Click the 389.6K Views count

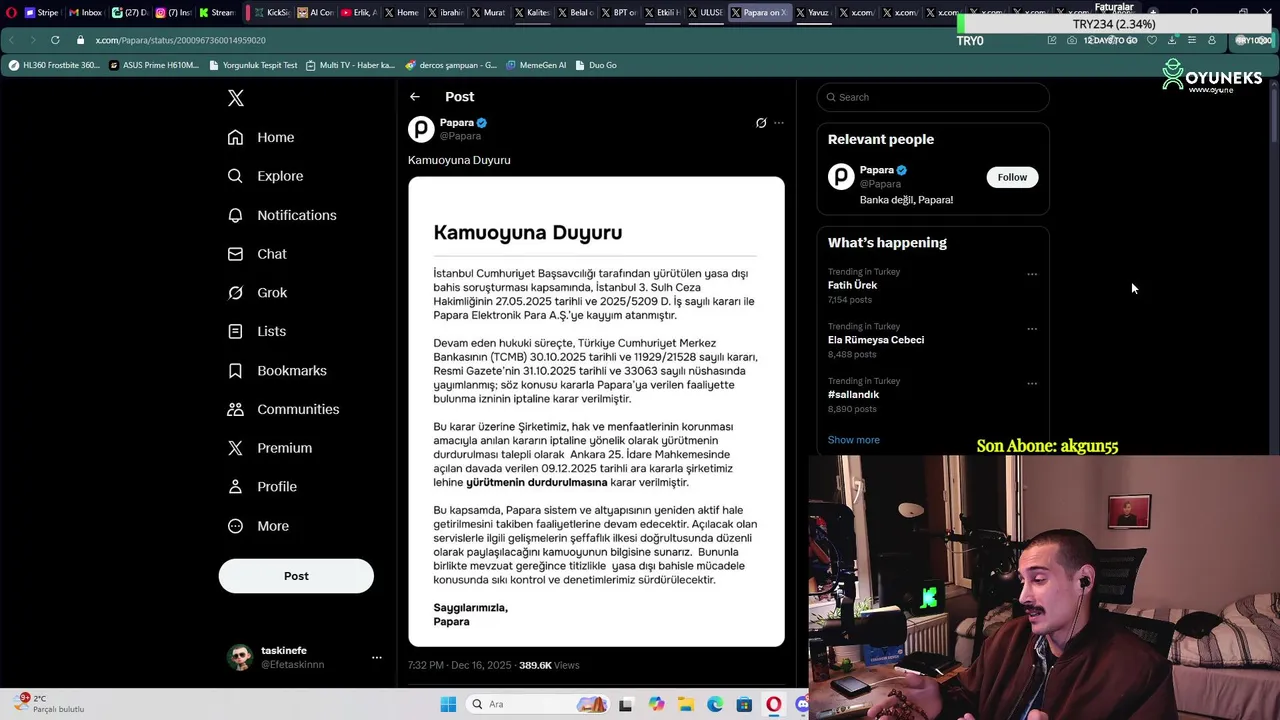[549, 665]
